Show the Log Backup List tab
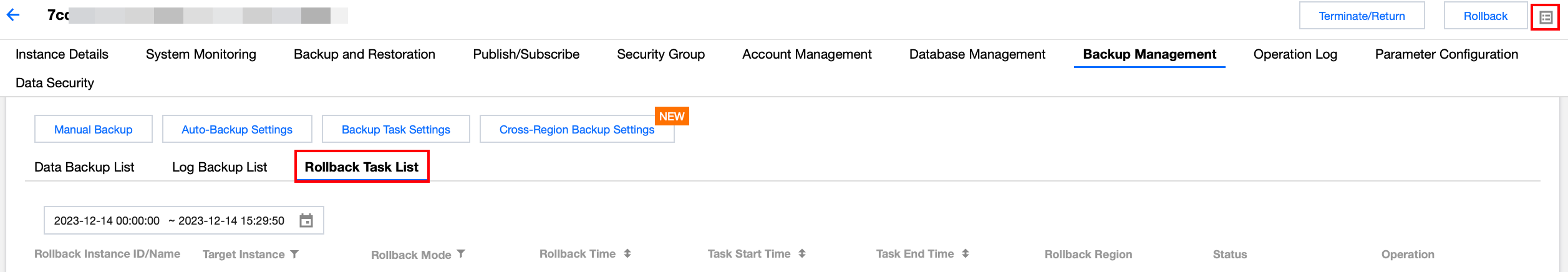Viewport: 1568px width, 272px height. coord(220,167)
